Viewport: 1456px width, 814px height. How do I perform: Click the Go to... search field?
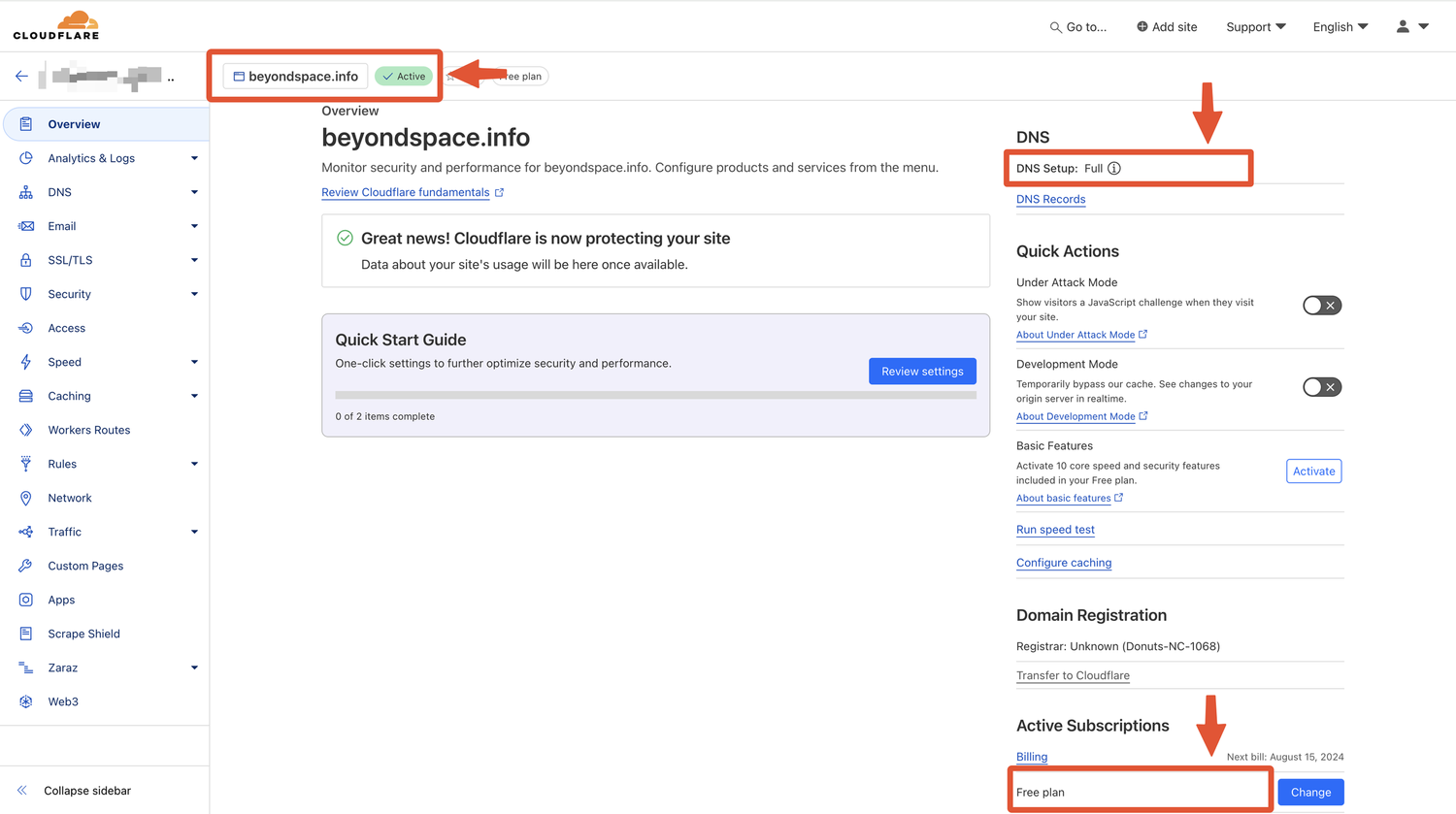tap(1077, 27)
